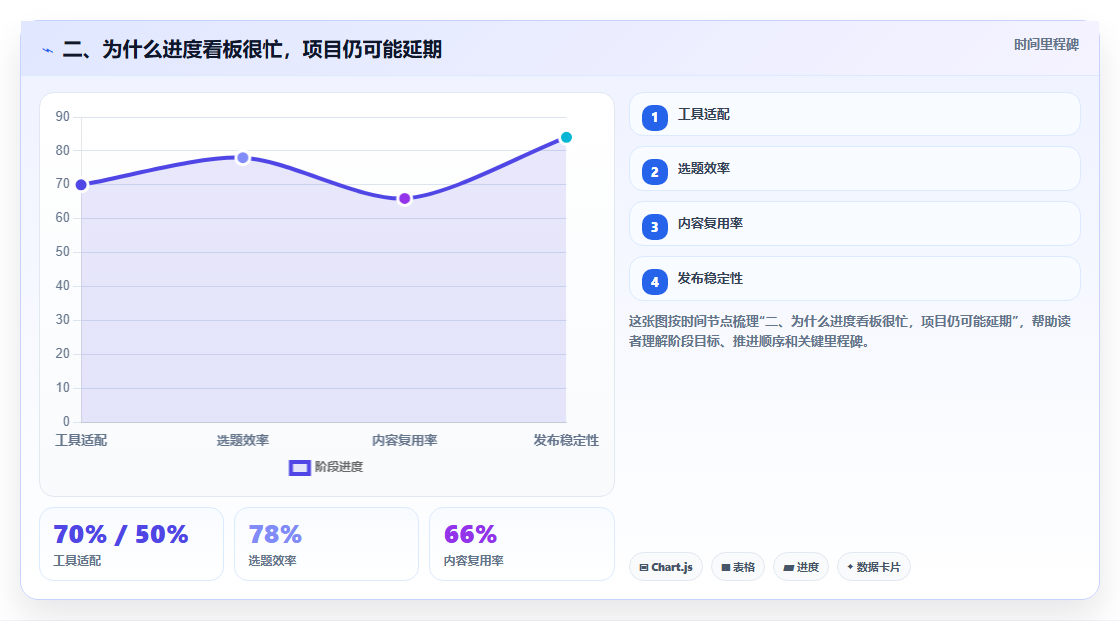Click the 内容复用率 data point on the chart
1120x621 pixels.
[404, 199]
